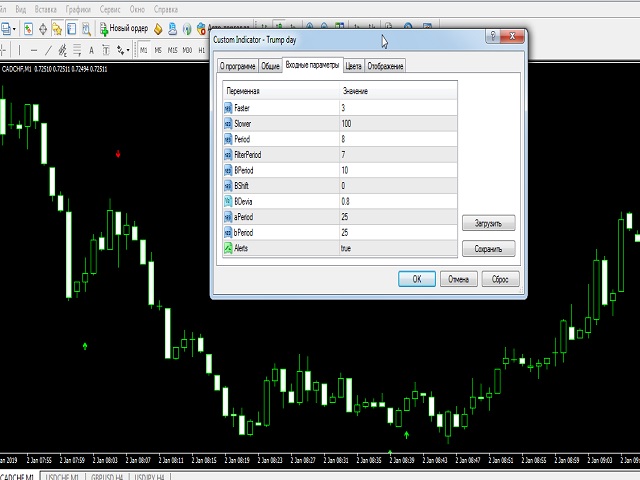
Task: Open the Вид menu
Action: click(x=20, y=9)
